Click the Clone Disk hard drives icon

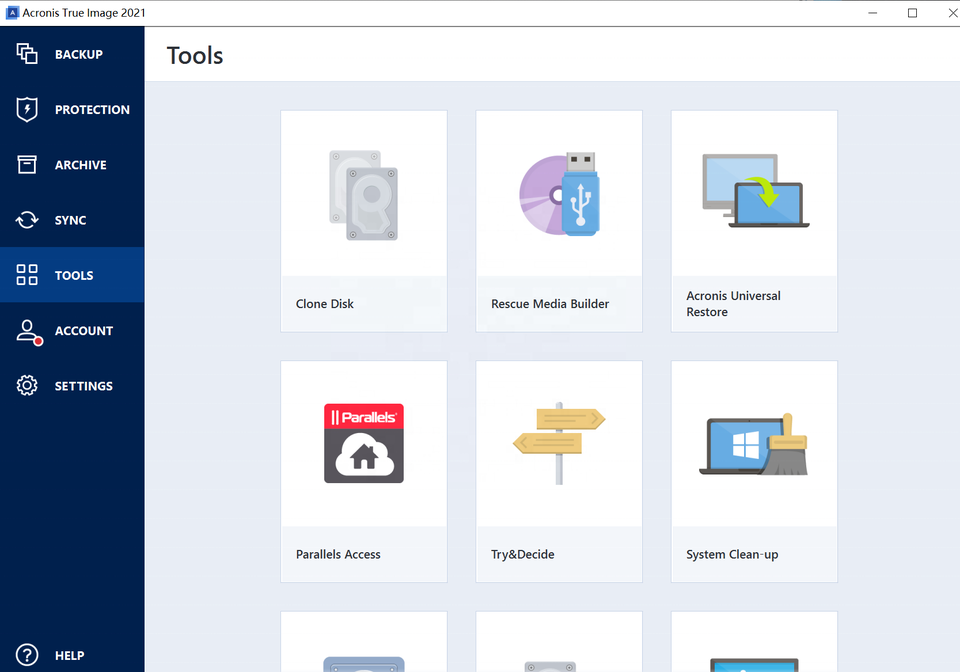click(x=364, y=195)
